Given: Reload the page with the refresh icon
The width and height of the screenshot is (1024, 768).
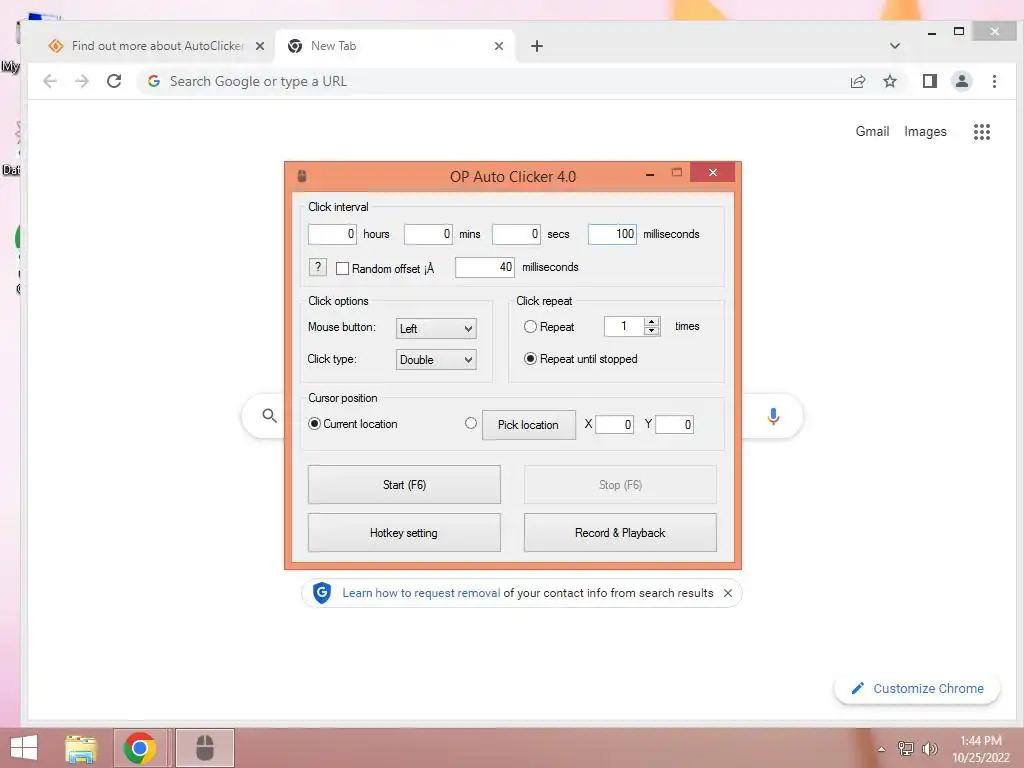Looking at the screenshot, I should [x=114, y=81].
